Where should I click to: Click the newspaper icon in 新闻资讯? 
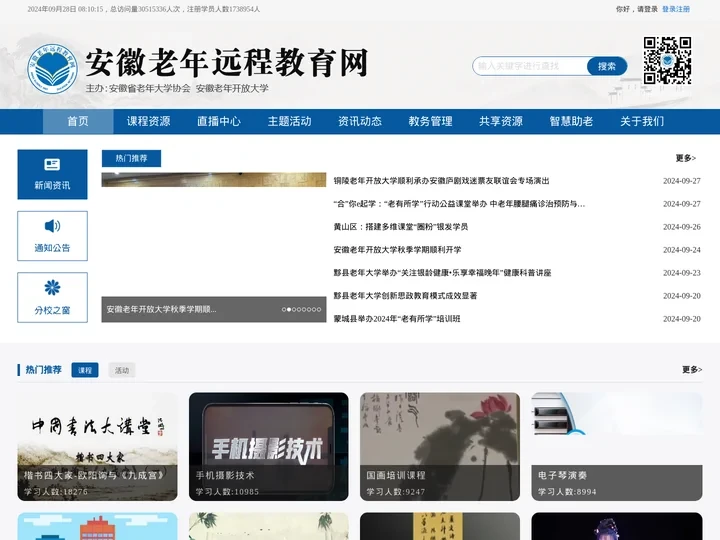point(52,164)
